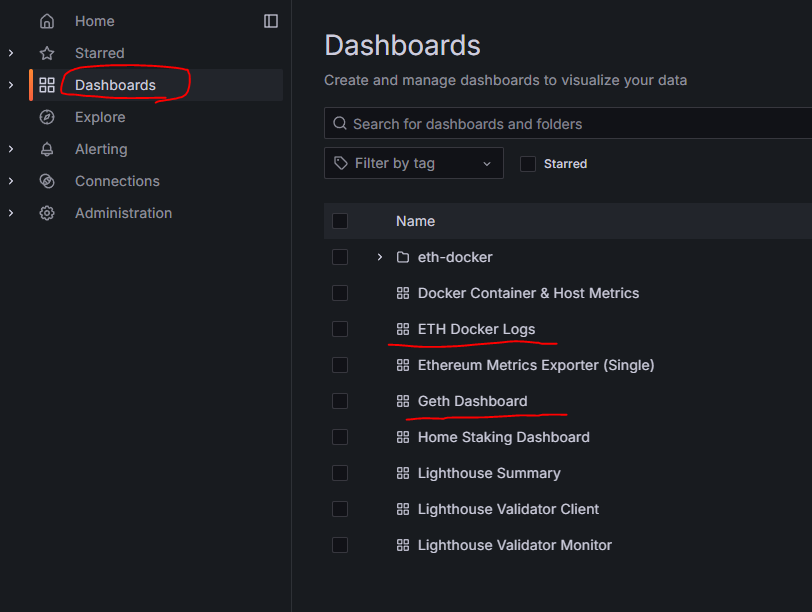Click the dashboard icon beside Home Staking Dashboard
812x612 pixels.
[403, 437]
